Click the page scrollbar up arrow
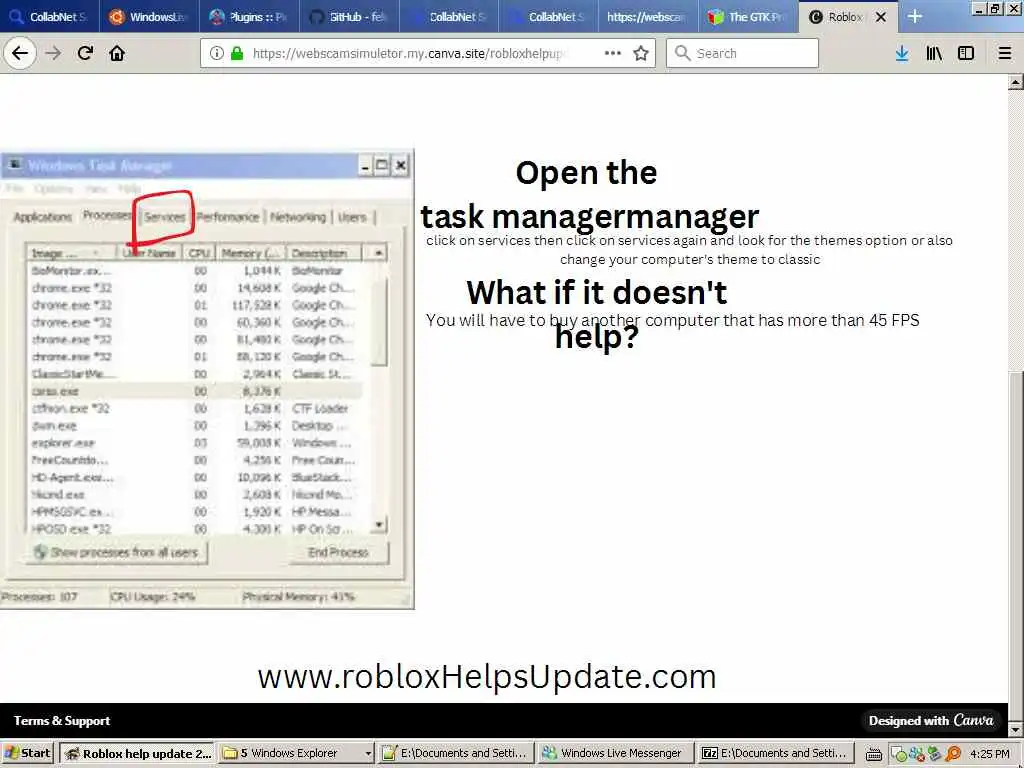This screenshot has width=1024, height=768. click(x=1016, y=82)
